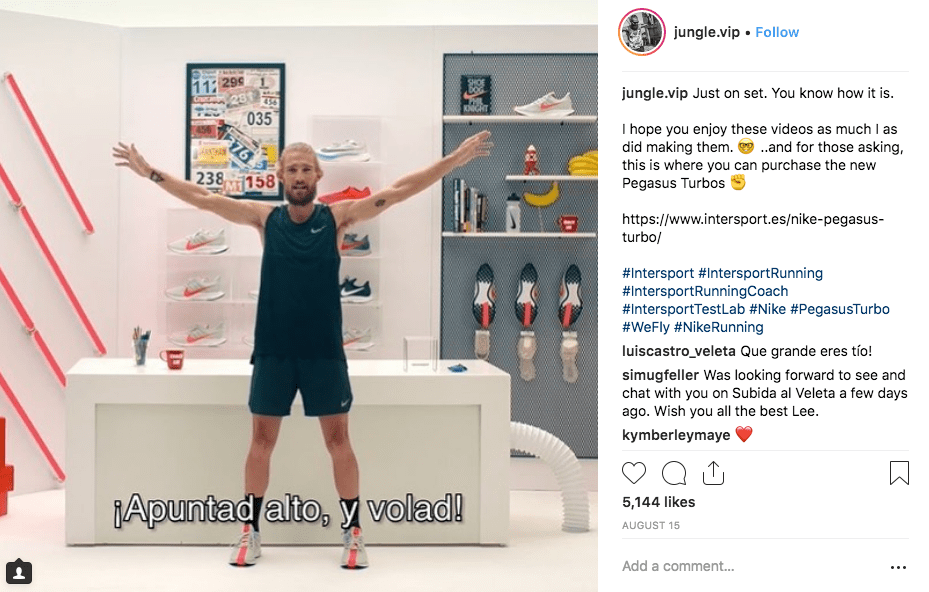
Task: View luiscastro_veleta commenter profile
Action: click(x=679, y=351)
